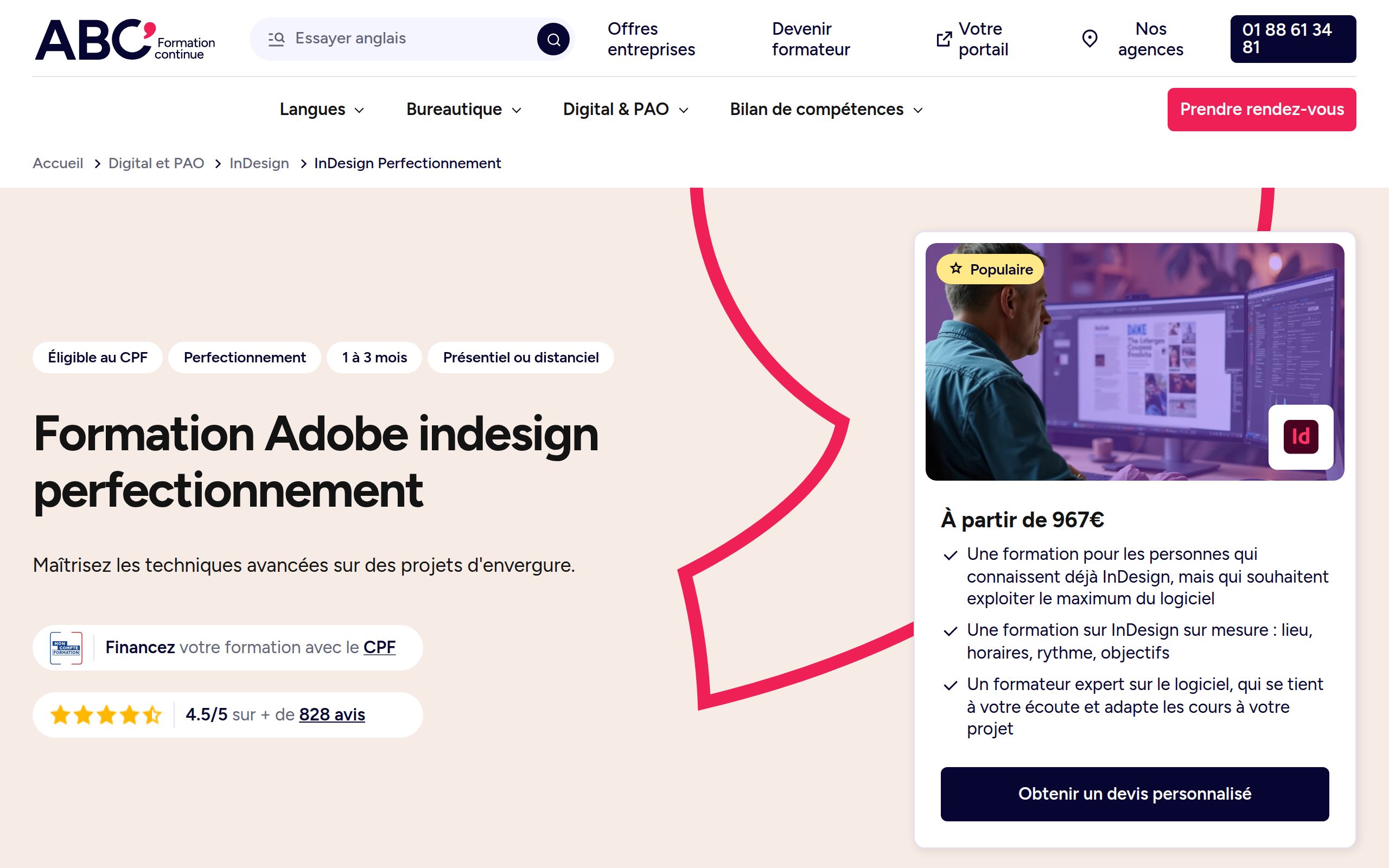Viewport: 1389px width, 868px height.
Task: Click the star icon in Populaire badge
Action: coord(955,269)
